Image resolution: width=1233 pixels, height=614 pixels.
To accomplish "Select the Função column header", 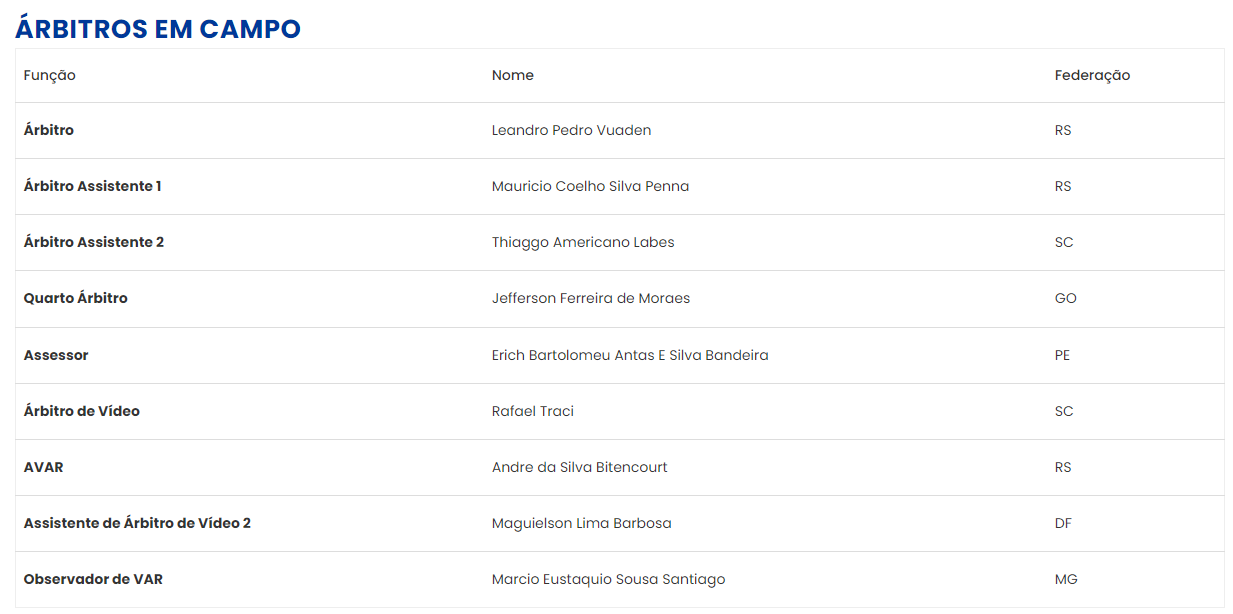I will (x=50, y=76).
